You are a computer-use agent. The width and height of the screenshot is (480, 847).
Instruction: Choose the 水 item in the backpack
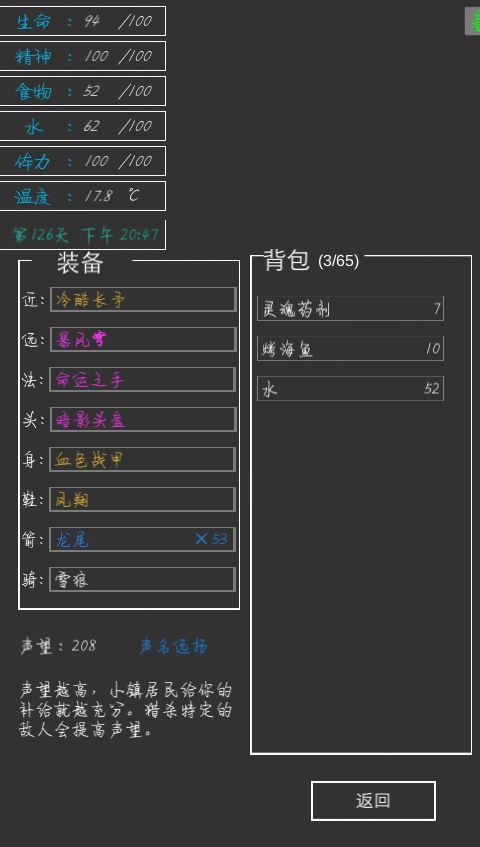350,388
